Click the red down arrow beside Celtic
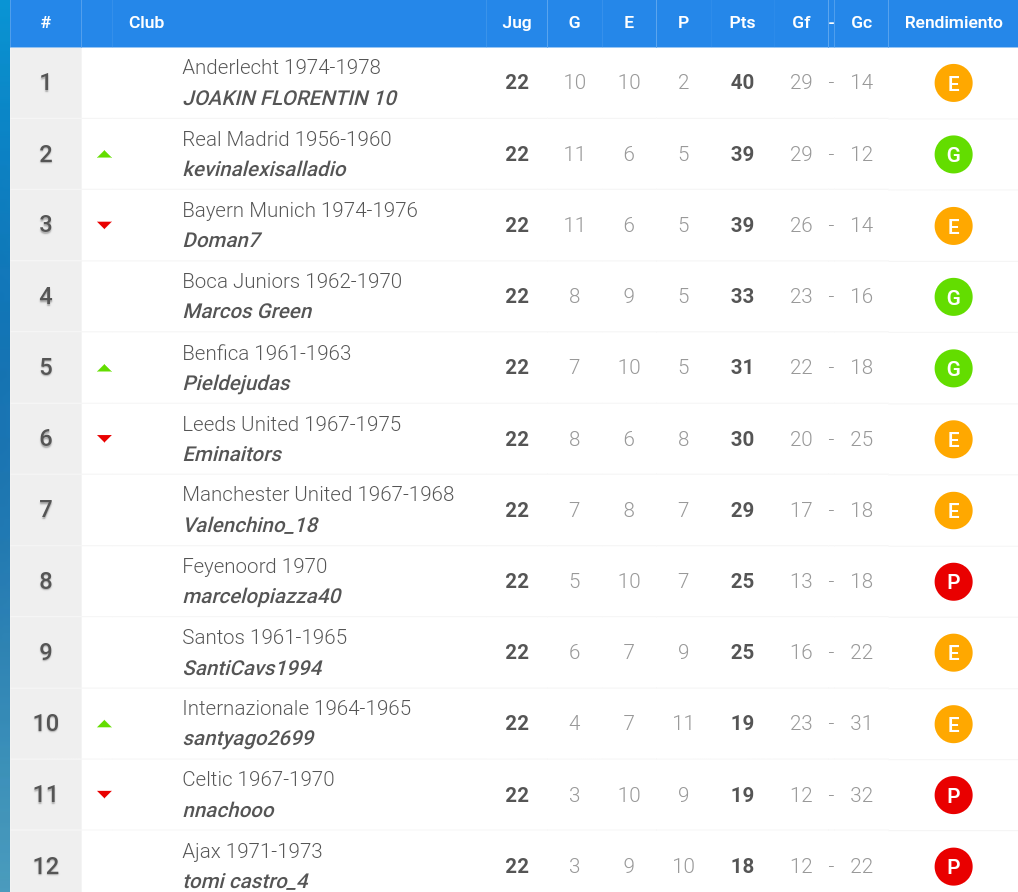The image size is (1018, 892). 104,795
